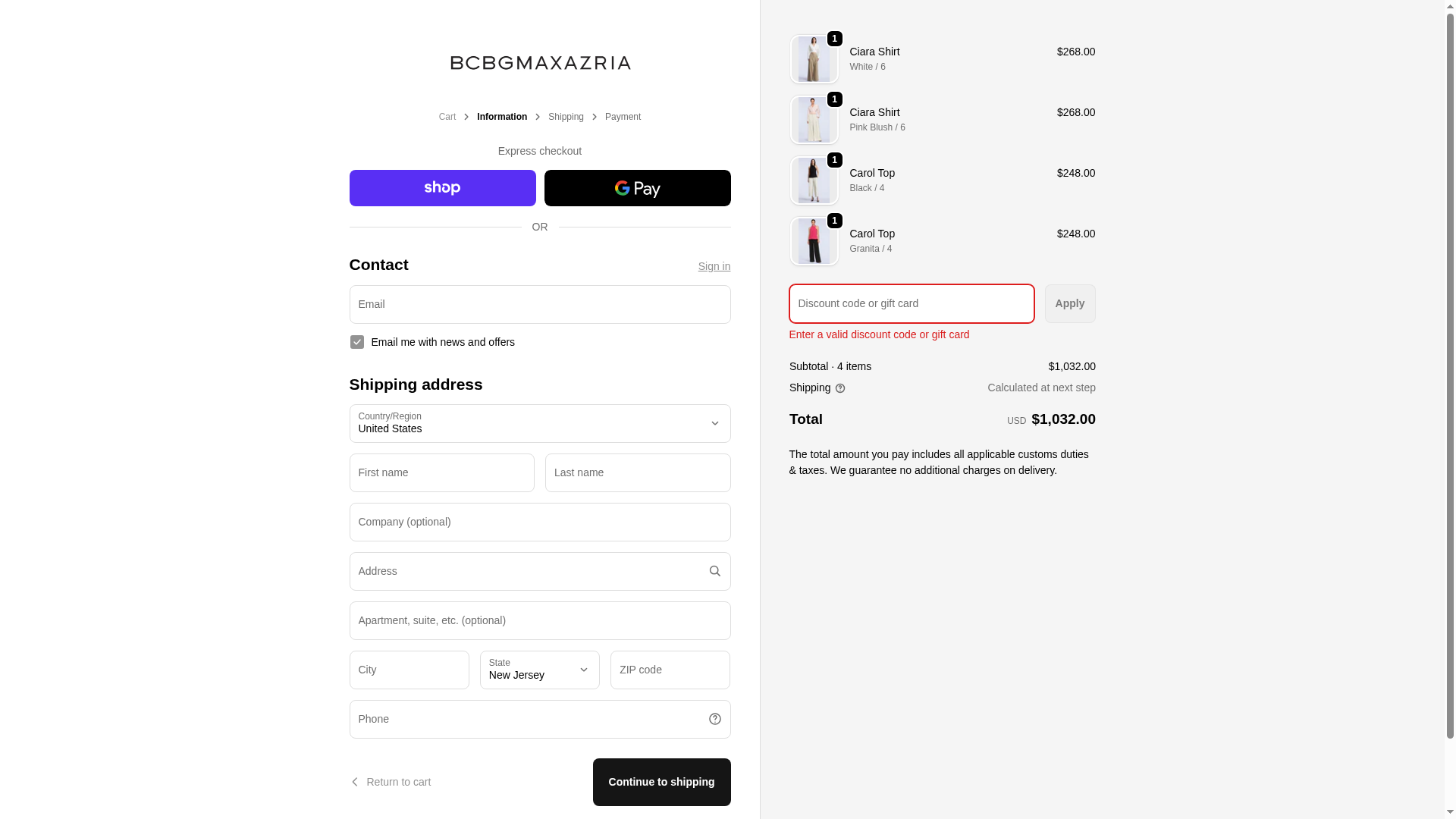
Task: Select the Shipping breadcrumb step
Action: [566, 117]
